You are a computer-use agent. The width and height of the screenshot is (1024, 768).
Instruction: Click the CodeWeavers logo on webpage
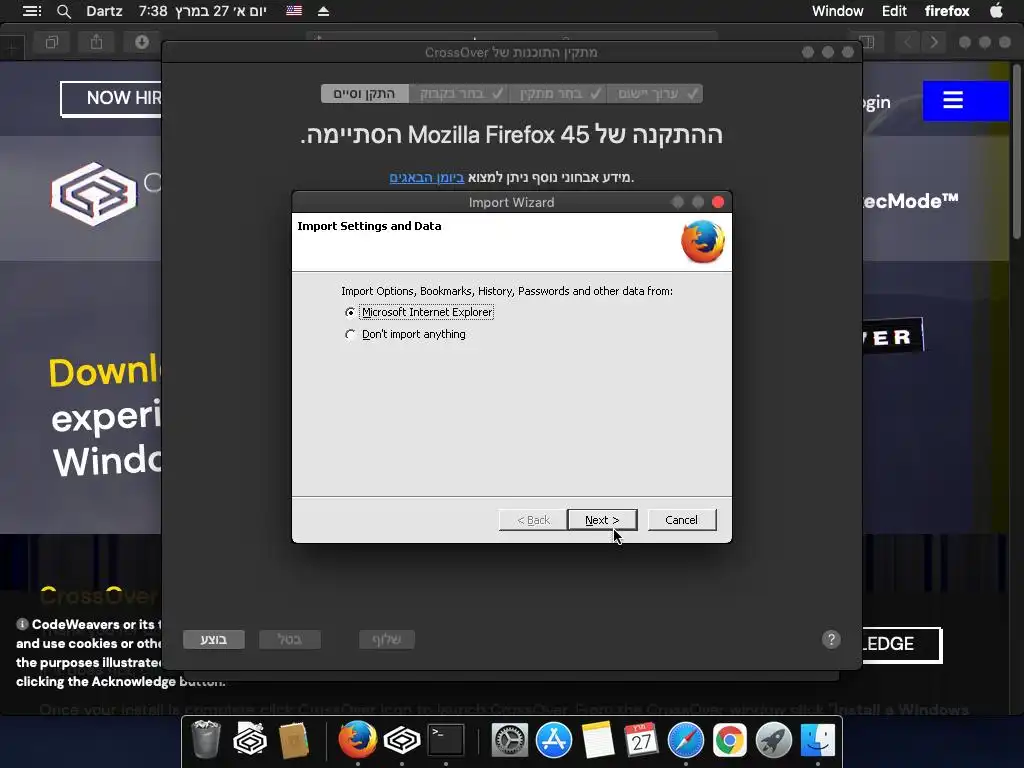coord(93,194)
